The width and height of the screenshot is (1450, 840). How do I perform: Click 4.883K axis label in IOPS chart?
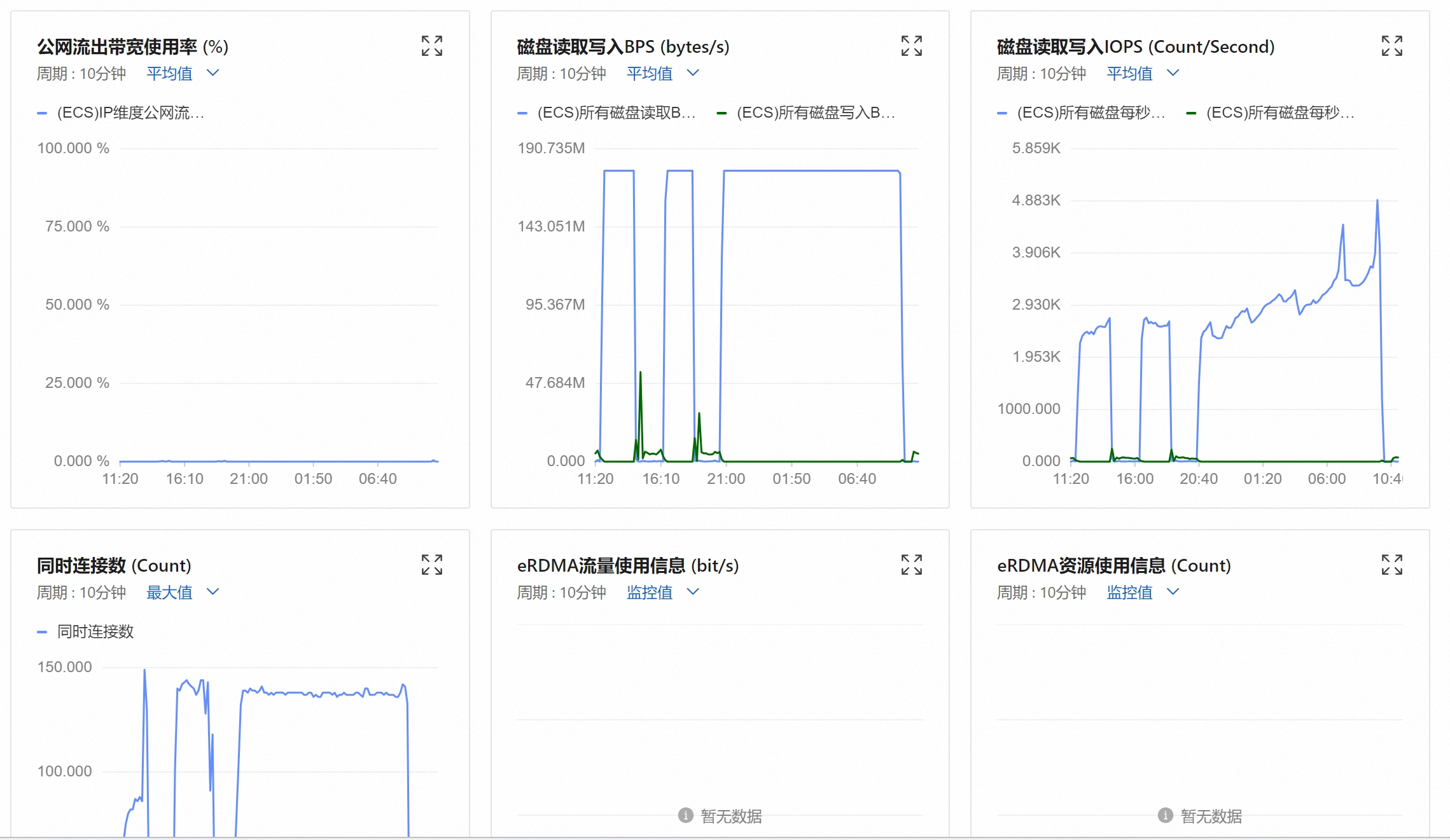coord(1036,200)
